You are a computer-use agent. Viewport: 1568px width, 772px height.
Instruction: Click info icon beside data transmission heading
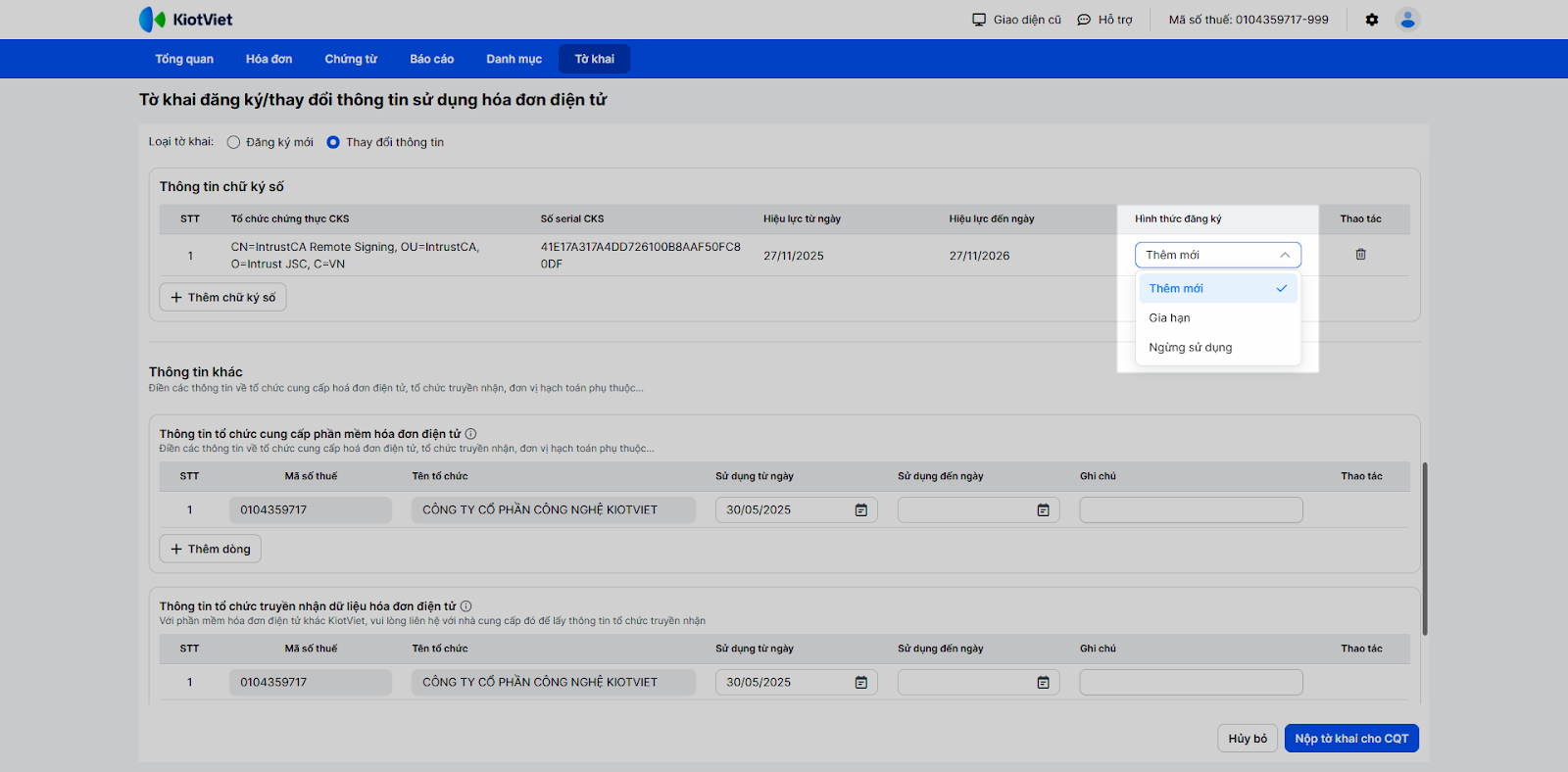coord(466,606)
